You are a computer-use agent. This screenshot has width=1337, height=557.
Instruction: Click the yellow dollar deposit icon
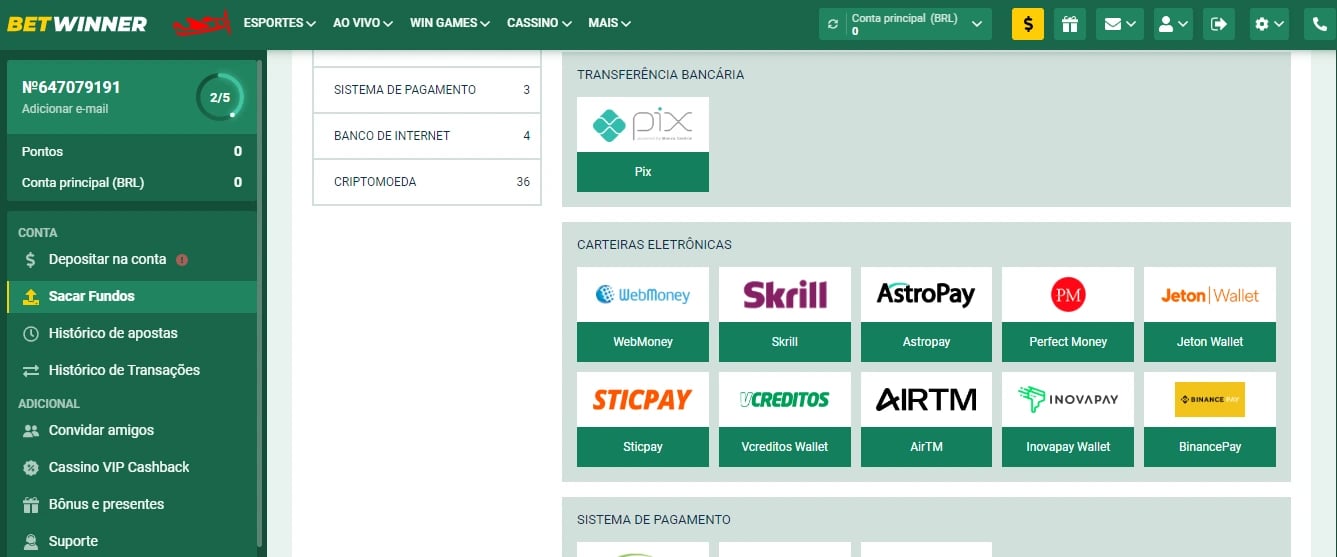click(1028, 24)
